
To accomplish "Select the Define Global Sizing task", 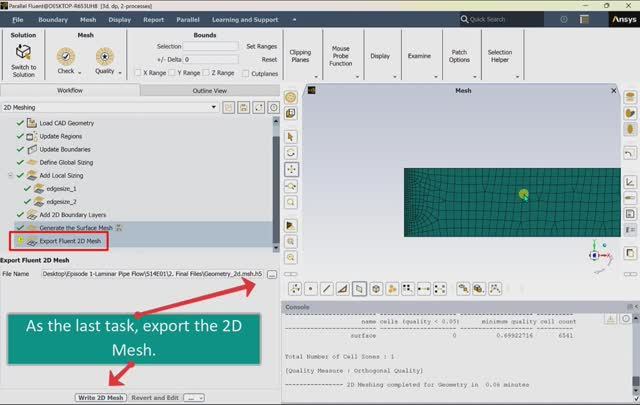I will click(x=66, y=162).
